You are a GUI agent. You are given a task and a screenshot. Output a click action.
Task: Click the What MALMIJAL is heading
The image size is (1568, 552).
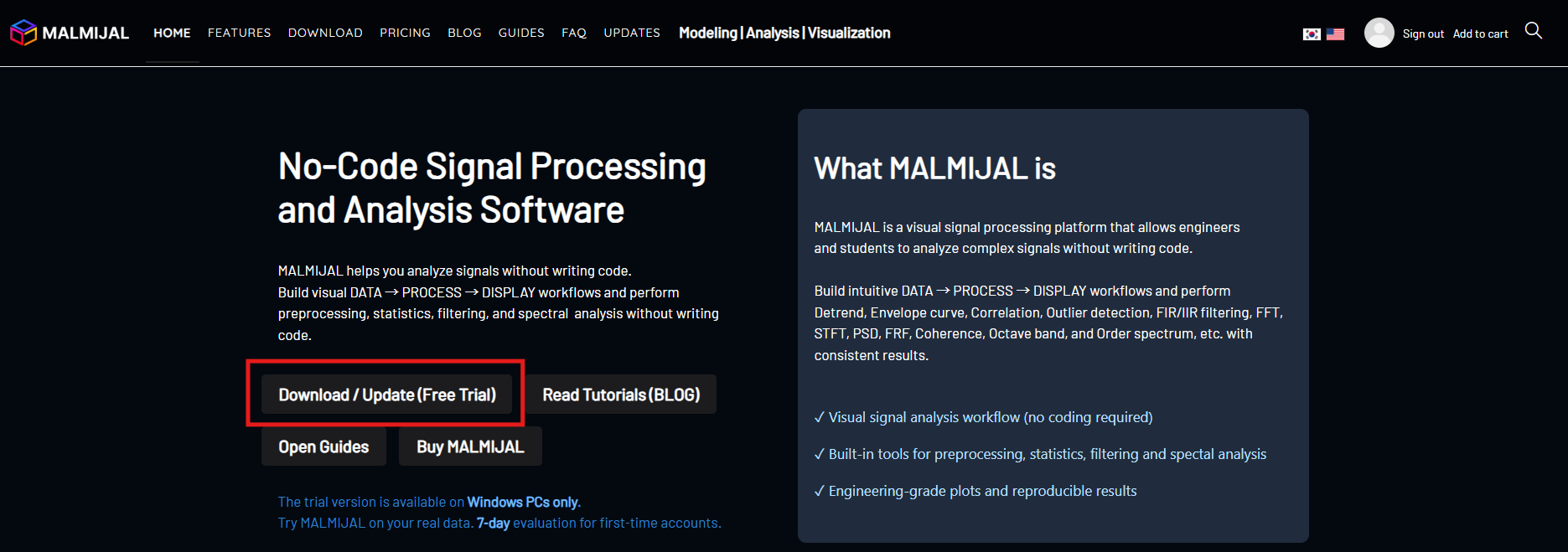click(934, 168)
